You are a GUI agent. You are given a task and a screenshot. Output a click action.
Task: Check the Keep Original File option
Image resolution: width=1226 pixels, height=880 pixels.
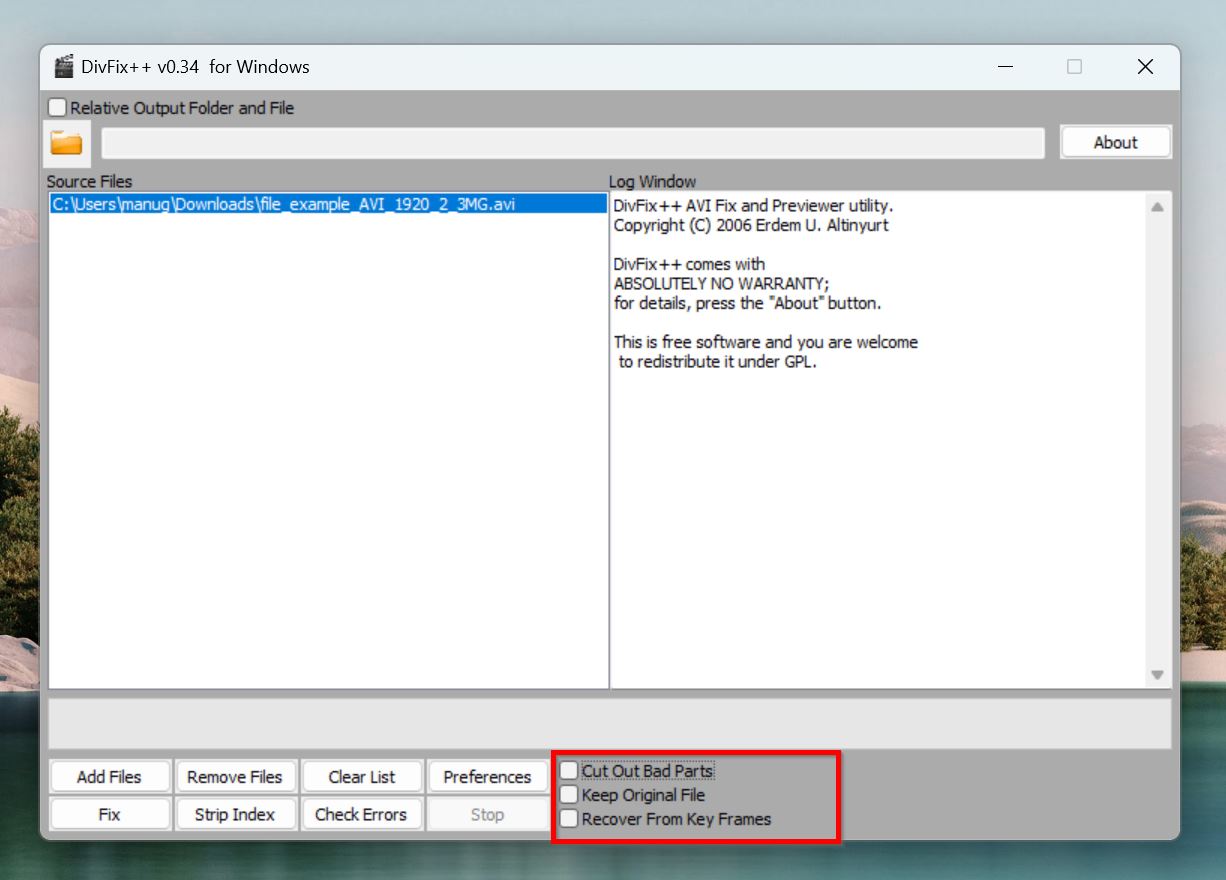569,794
